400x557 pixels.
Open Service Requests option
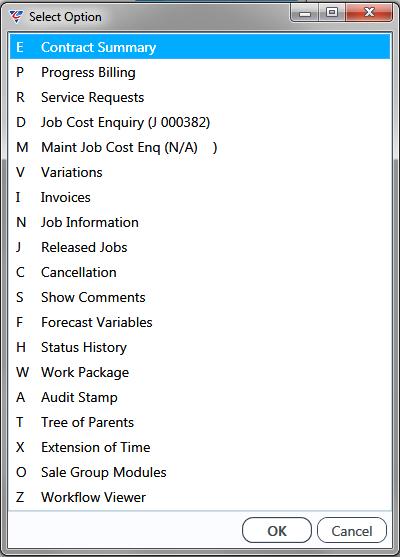[x=200, y=97]
